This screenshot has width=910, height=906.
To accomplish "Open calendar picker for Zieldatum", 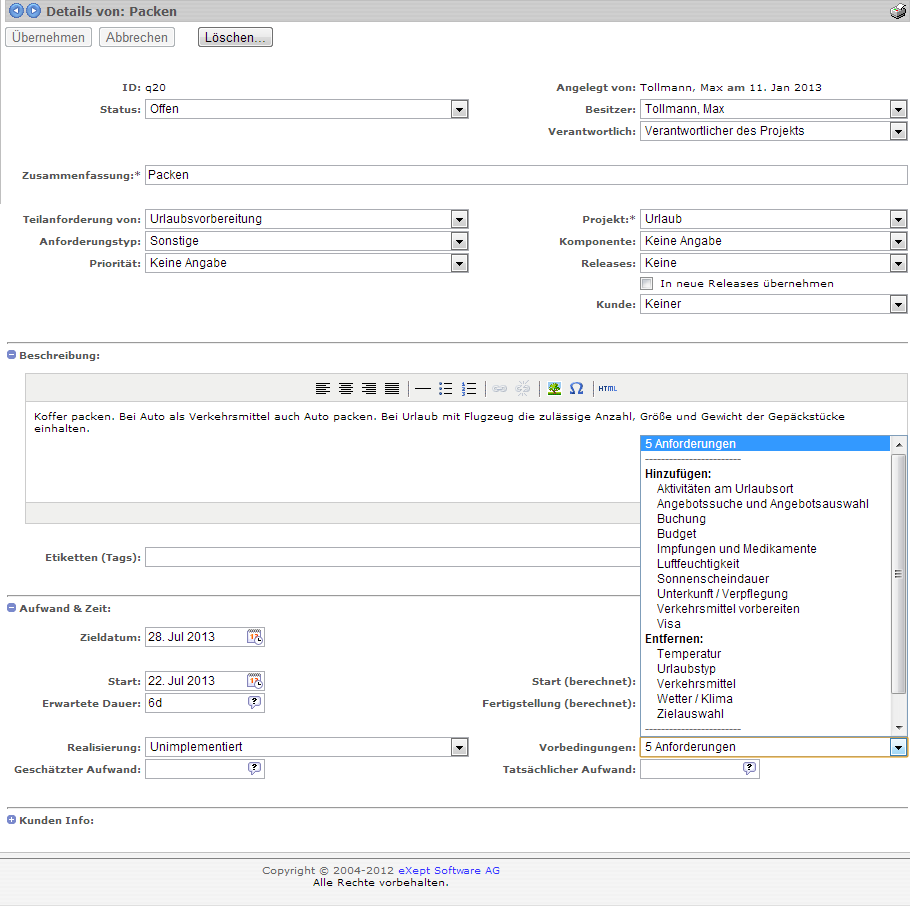I will [255, 637].
